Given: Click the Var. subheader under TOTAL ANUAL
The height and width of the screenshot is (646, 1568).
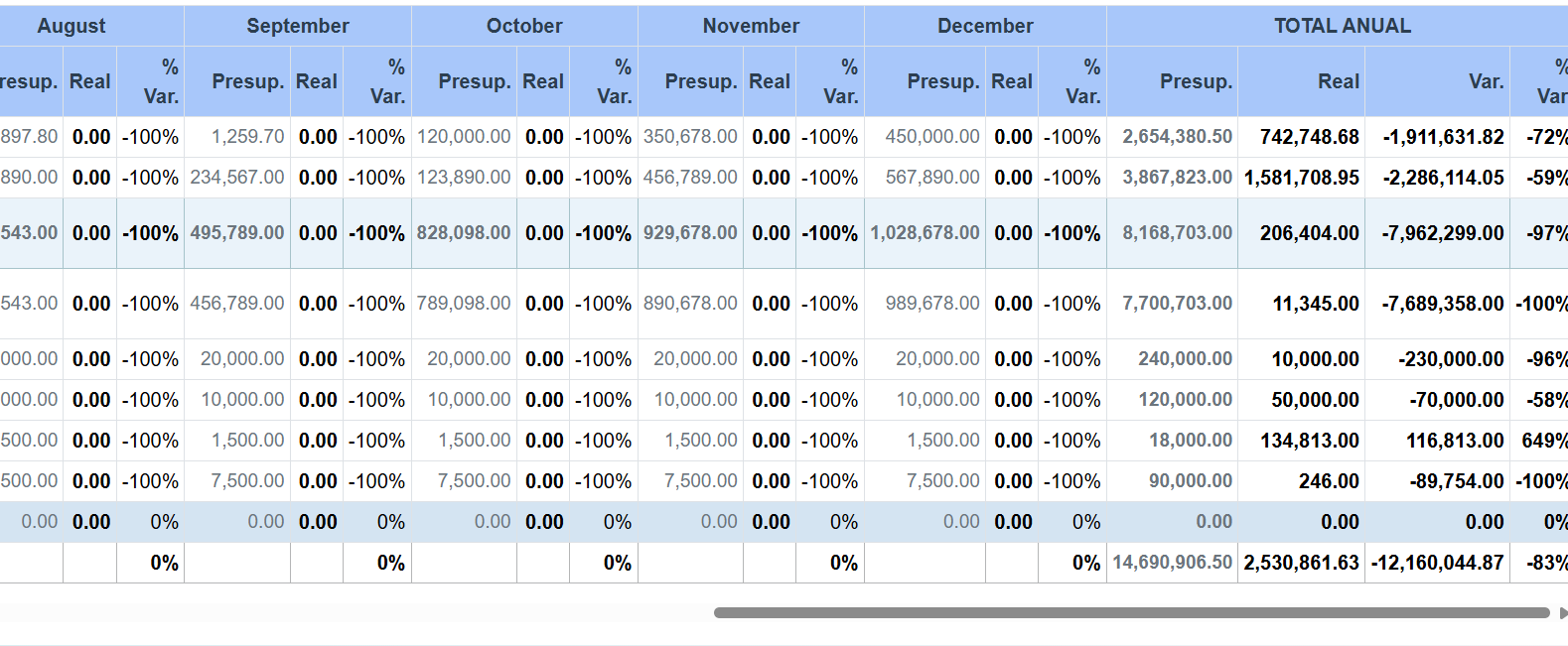Looking at the screenshot, I should click(1486, 81).
